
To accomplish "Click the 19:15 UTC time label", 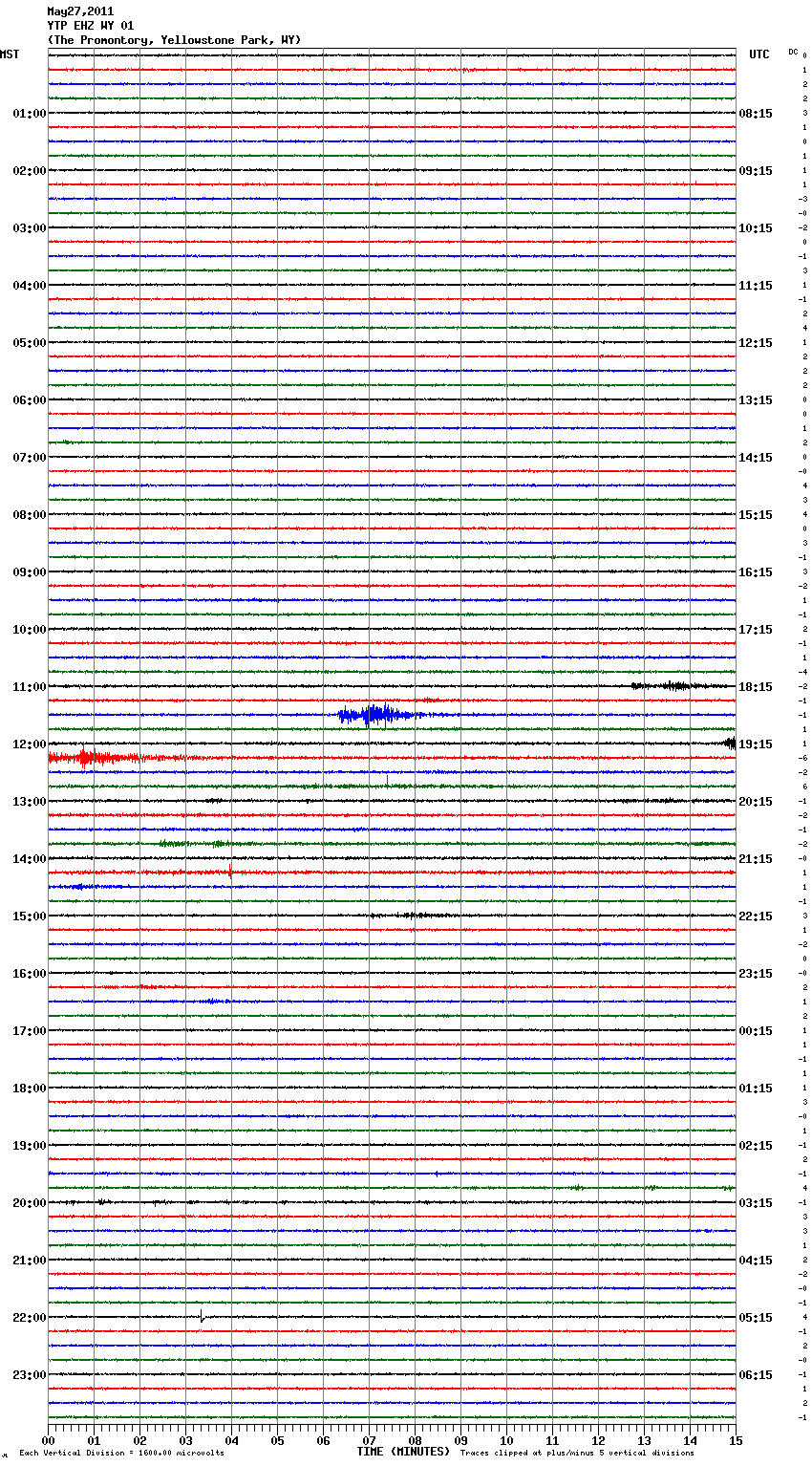I will (756, 744).
